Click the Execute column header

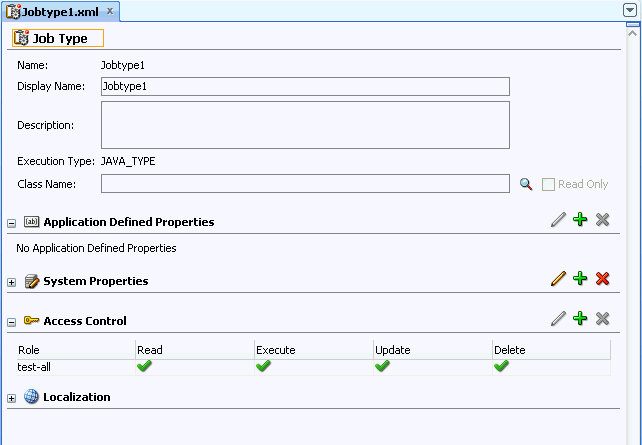click(314, 350)
